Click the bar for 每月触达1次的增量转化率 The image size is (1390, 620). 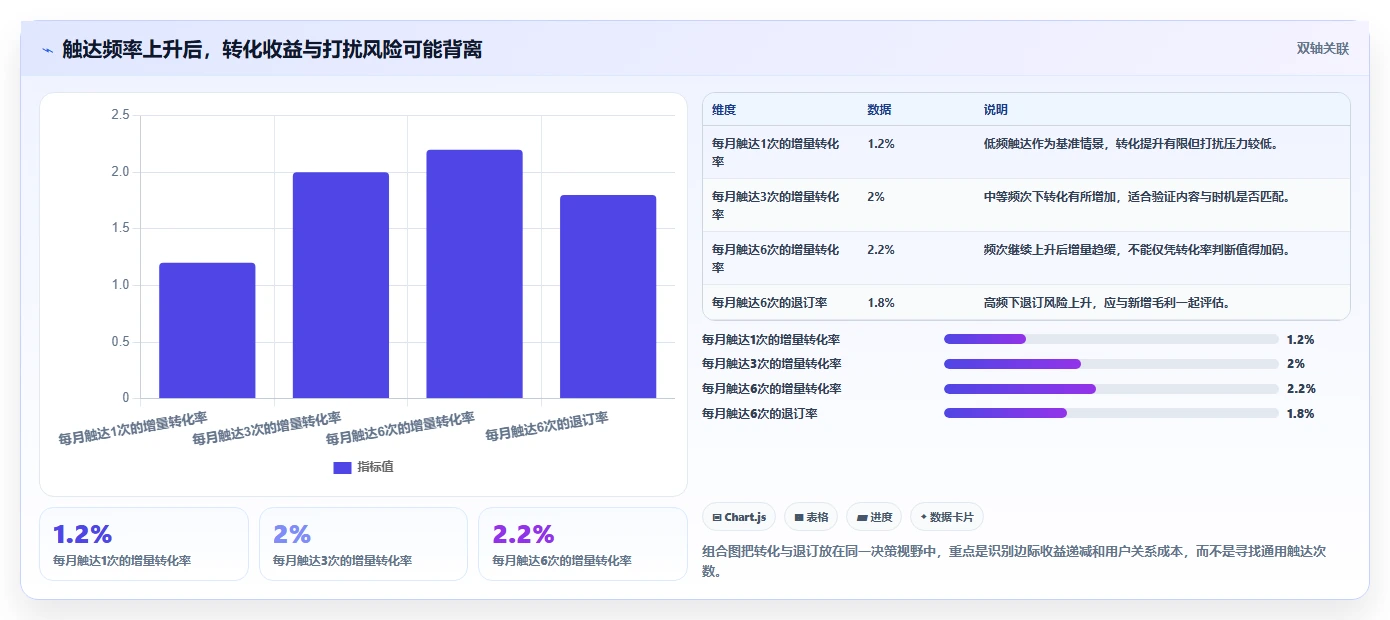tap(207, 330)
